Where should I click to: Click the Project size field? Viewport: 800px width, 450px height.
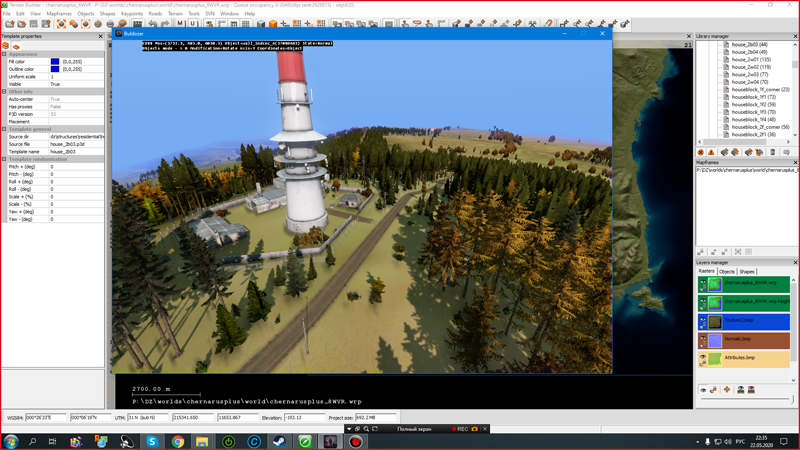click(x=376, y=417)
